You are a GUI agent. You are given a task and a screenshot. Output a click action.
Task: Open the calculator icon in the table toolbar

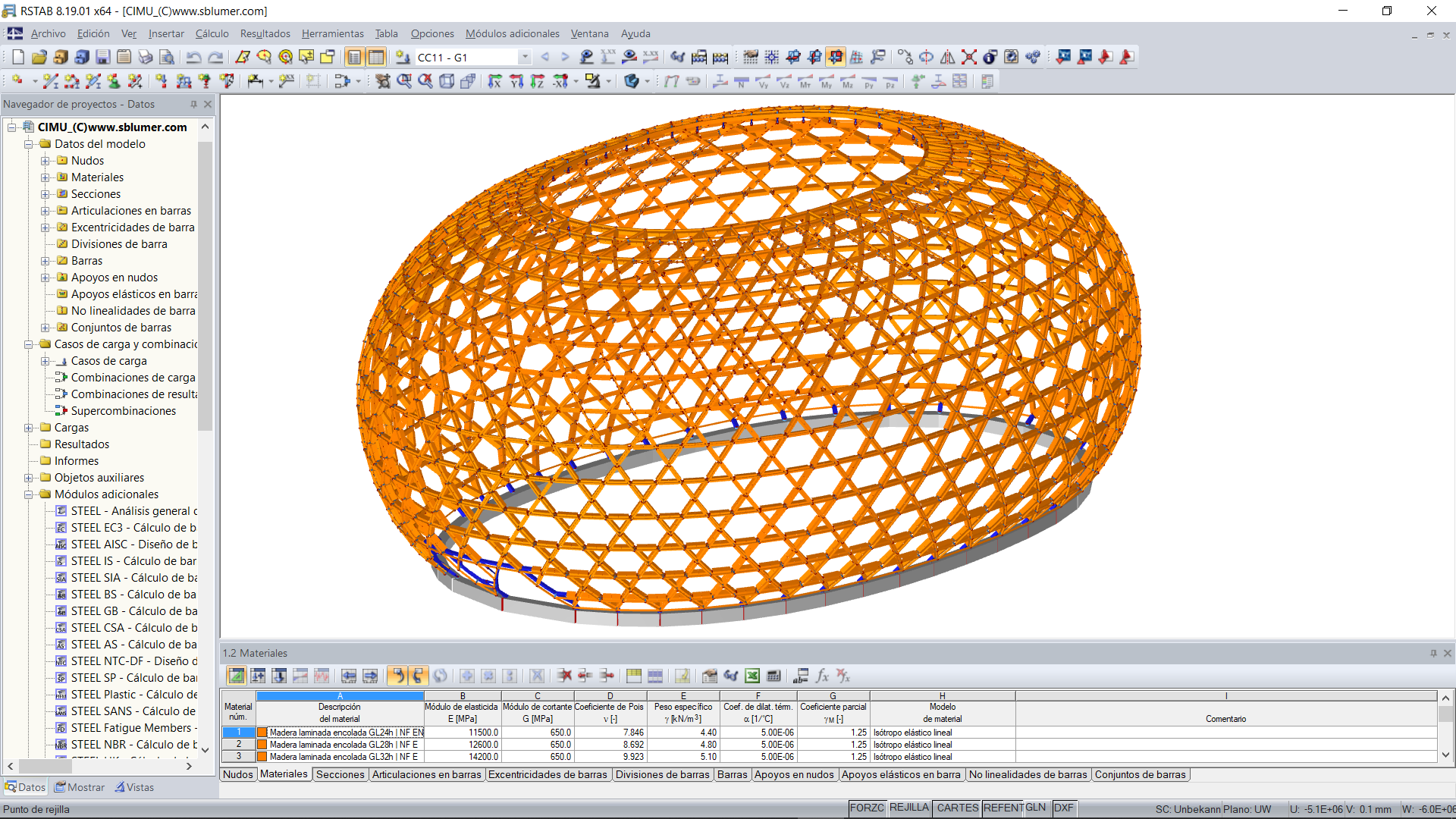click(x=773, y=676)
